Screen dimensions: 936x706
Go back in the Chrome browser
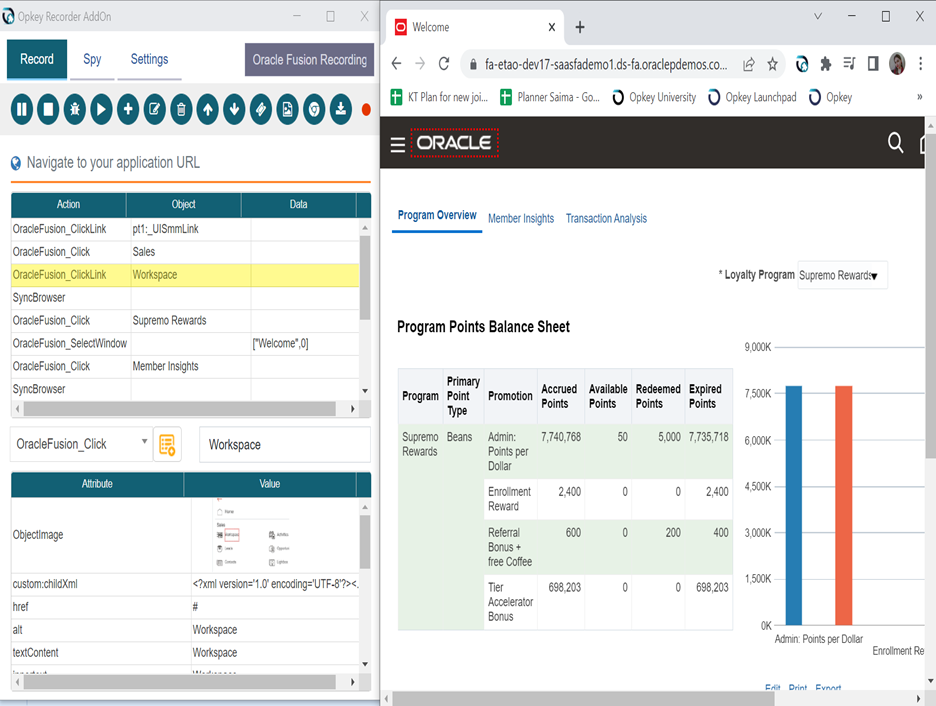tap(396, 64)
